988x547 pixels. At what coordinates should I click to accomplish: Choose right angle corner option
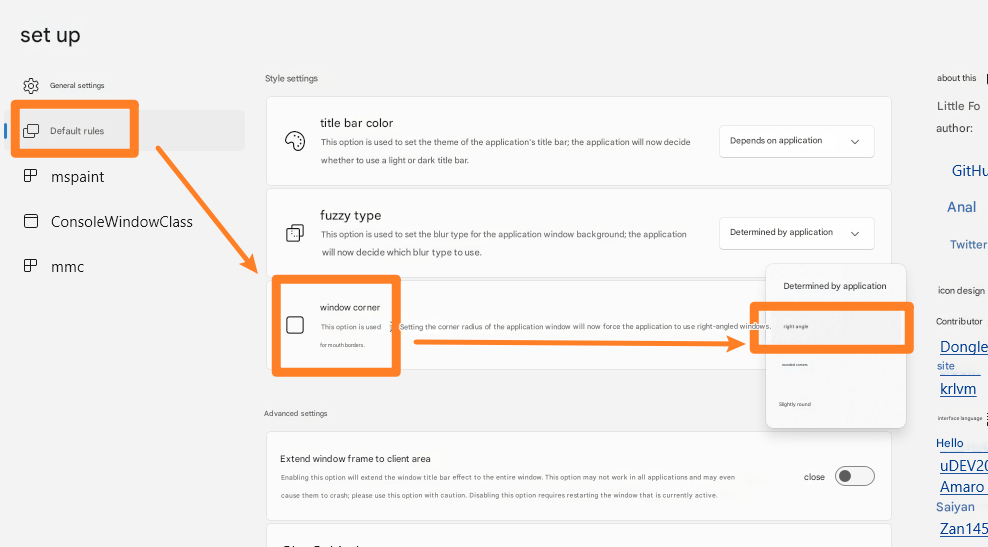836,326
